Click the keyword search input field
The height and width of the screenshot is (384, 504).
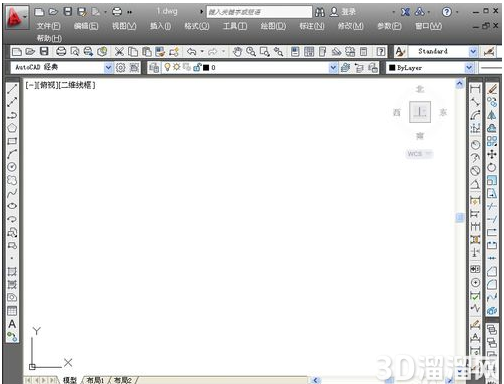259,12
